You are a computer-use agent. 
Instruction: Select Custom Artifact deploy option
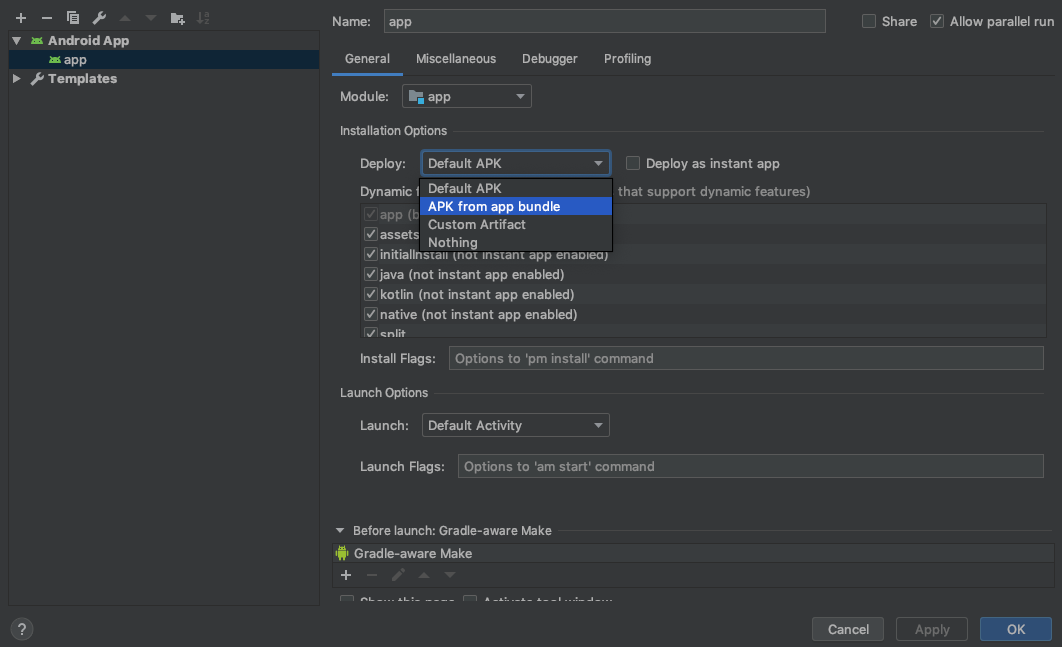(477, 224)
